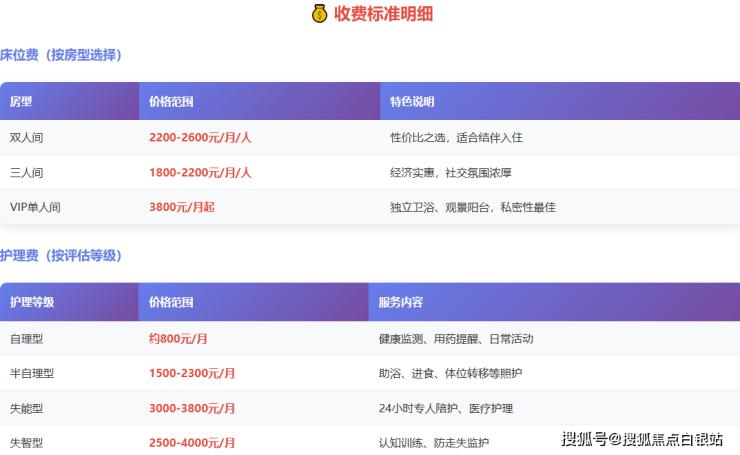Click the 搜狐号 watermark text
The image size is (740, 455).
[584, 439]
